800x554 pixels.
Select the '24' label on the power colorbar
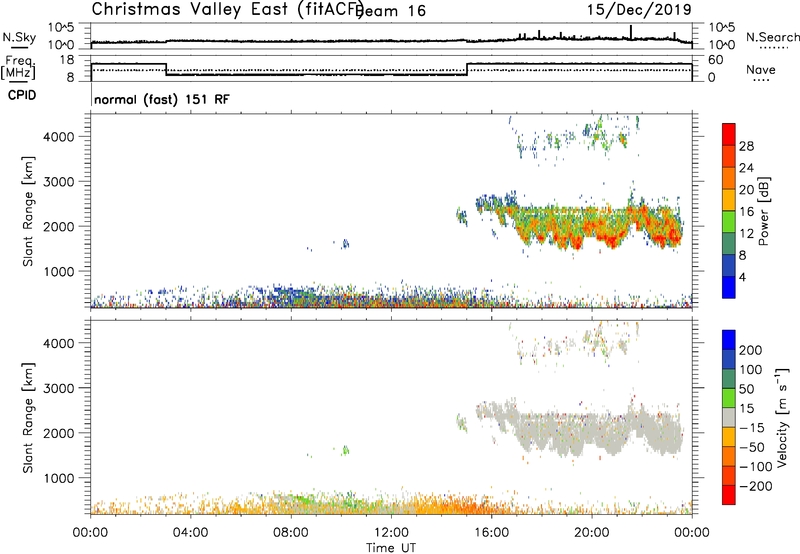coord(746,168)
